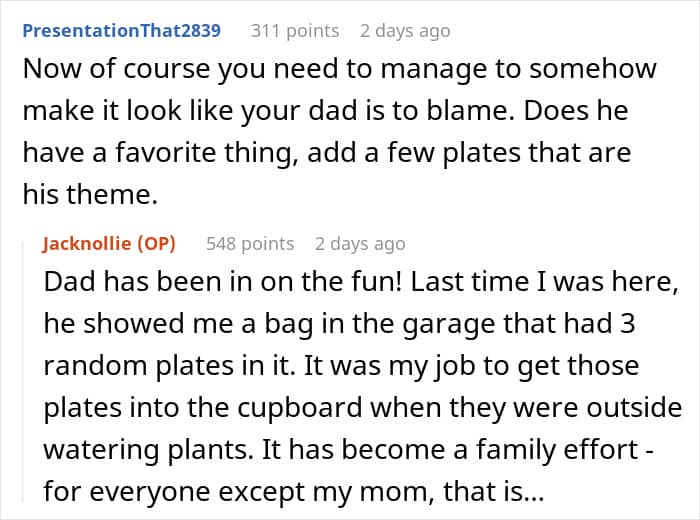Open the reply's '2 days ago' timestamp link
Screen dimensions: 700x520
[360, 244]
